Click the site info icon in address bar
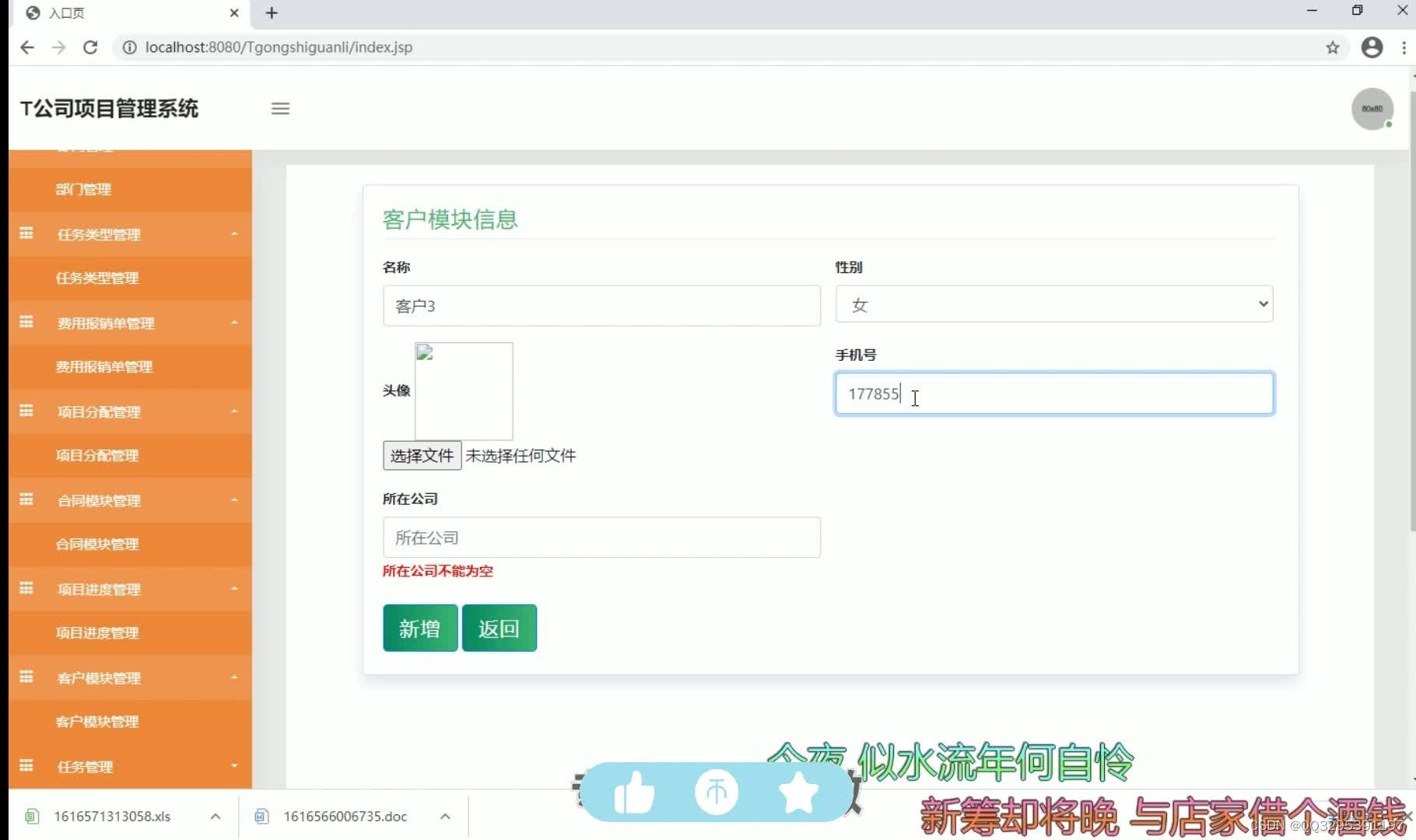 tap(129, 47)
